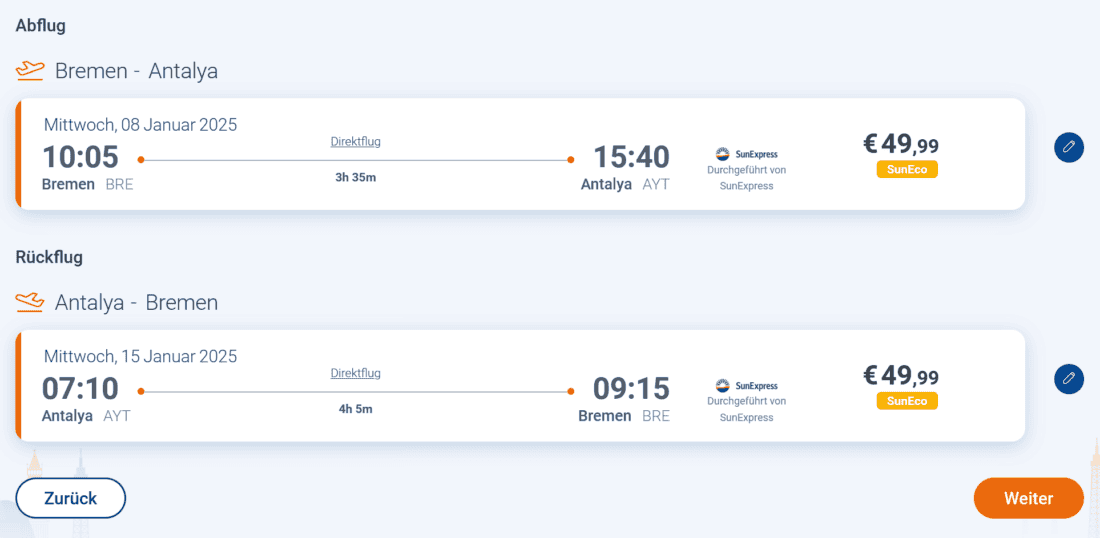Click the SunExpress logo on outbound flight

tap(746, 154)
